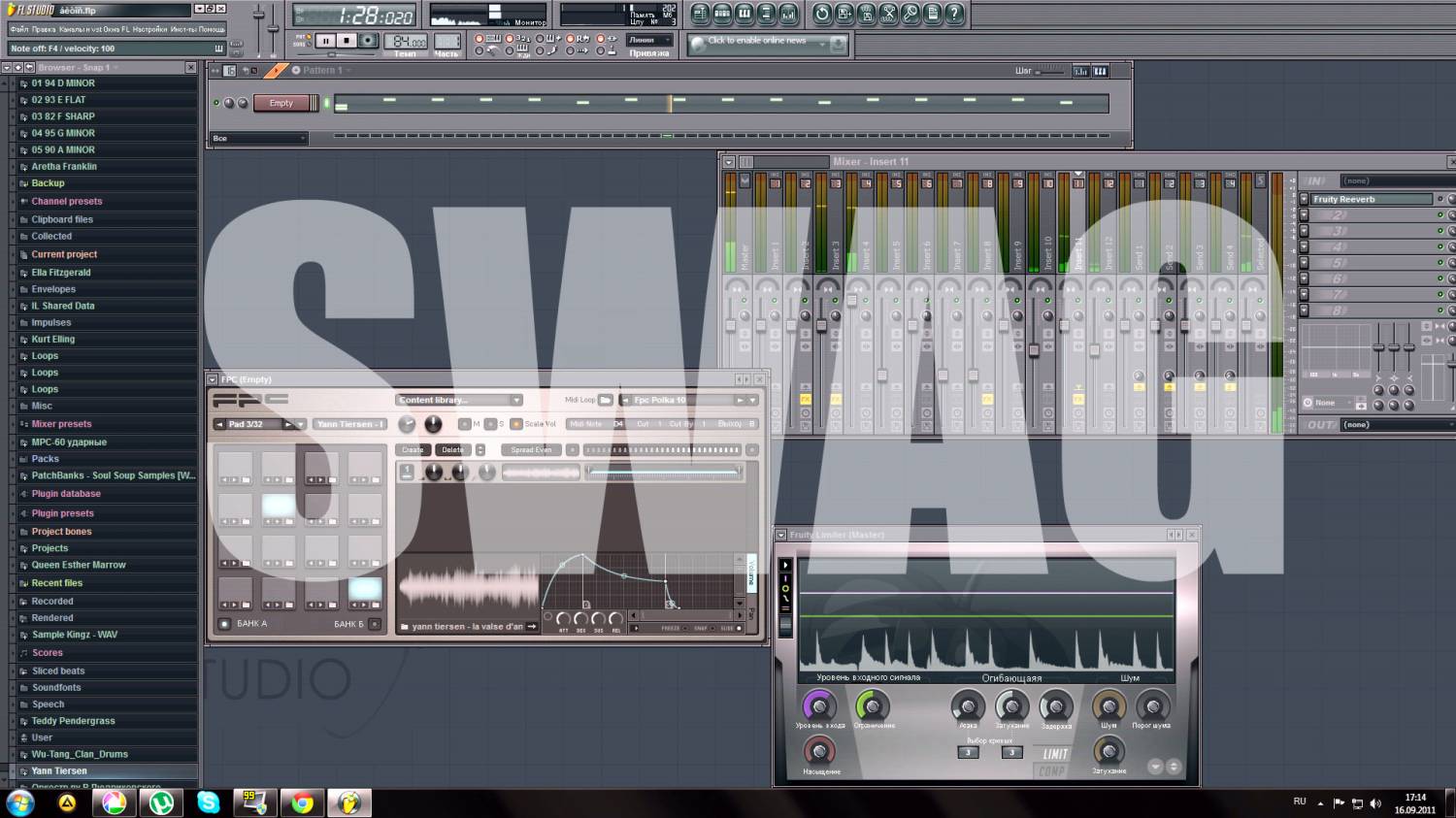The image size is (1456, 818).
Task: Open Chrome from the taskbar
Action: [303, 802]
